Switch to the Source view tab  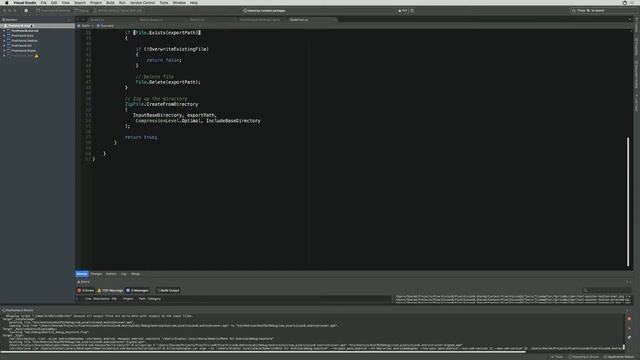pyautogui.click(x=82, y=274)
